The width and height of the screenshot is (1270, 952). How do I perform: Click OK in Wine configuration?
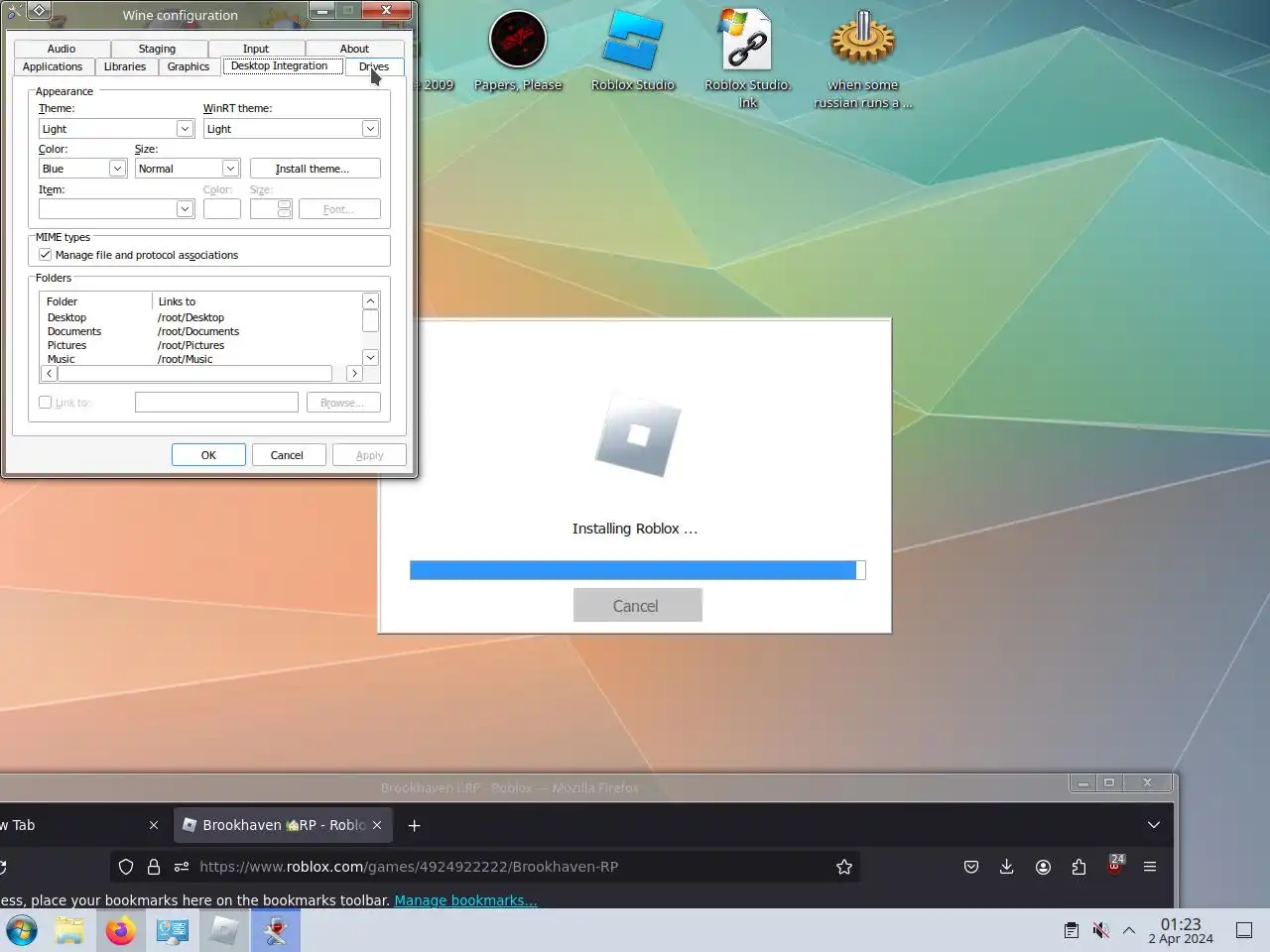pyautogui.click(x=208, y=455)
